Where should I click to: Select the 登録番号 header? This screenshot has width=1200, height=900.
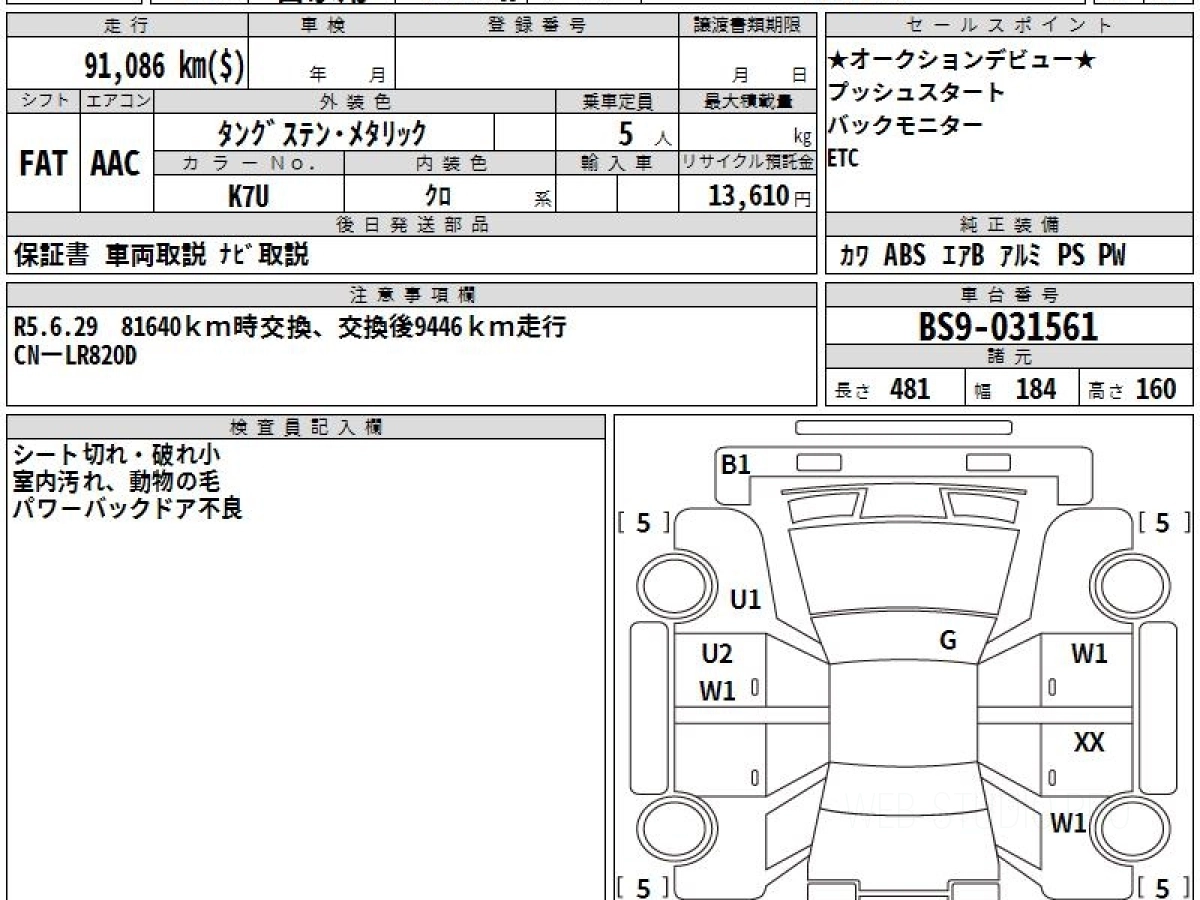[537, 26]
